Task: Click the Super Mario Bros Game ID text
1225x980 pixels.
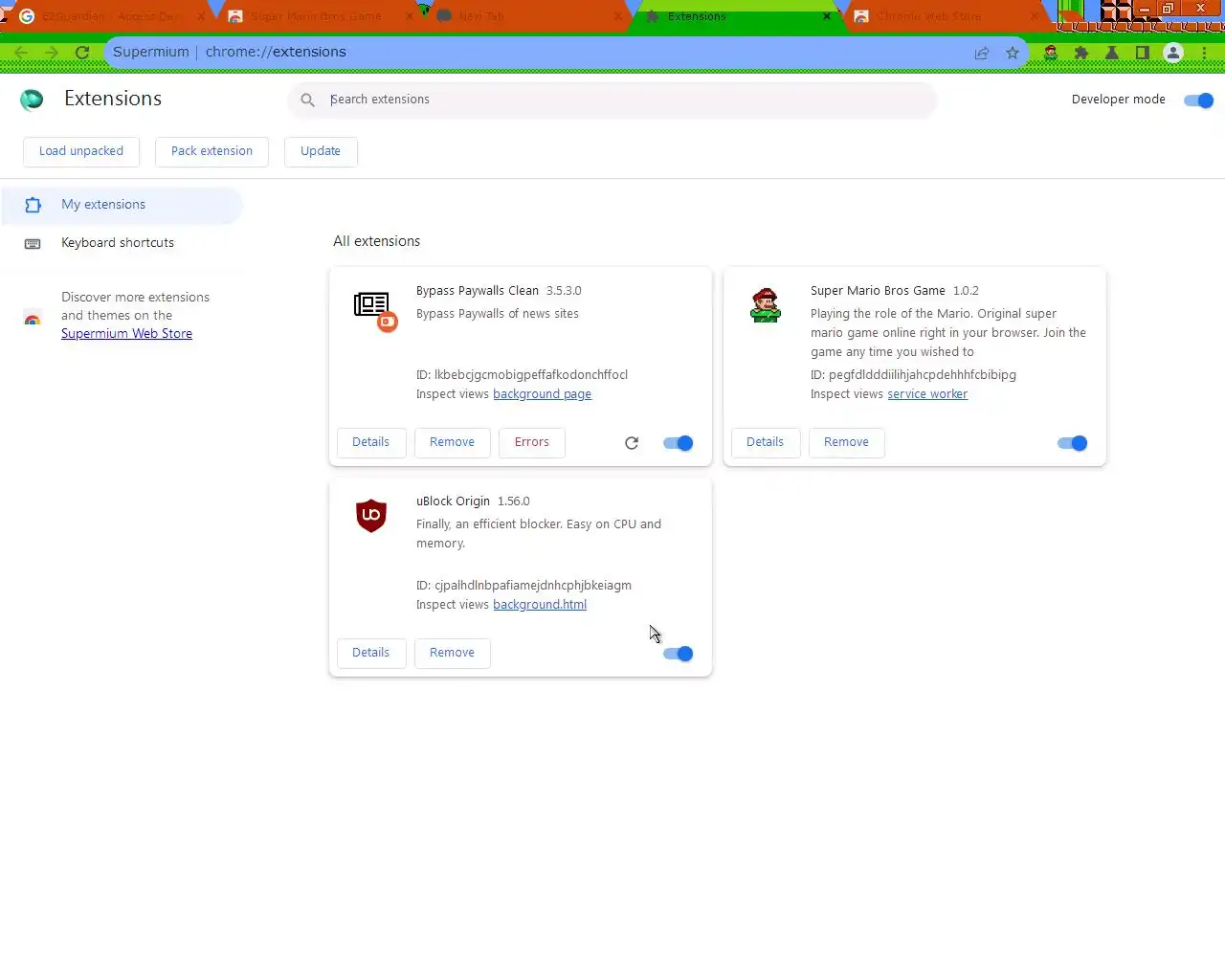Action: coord(913,375)
